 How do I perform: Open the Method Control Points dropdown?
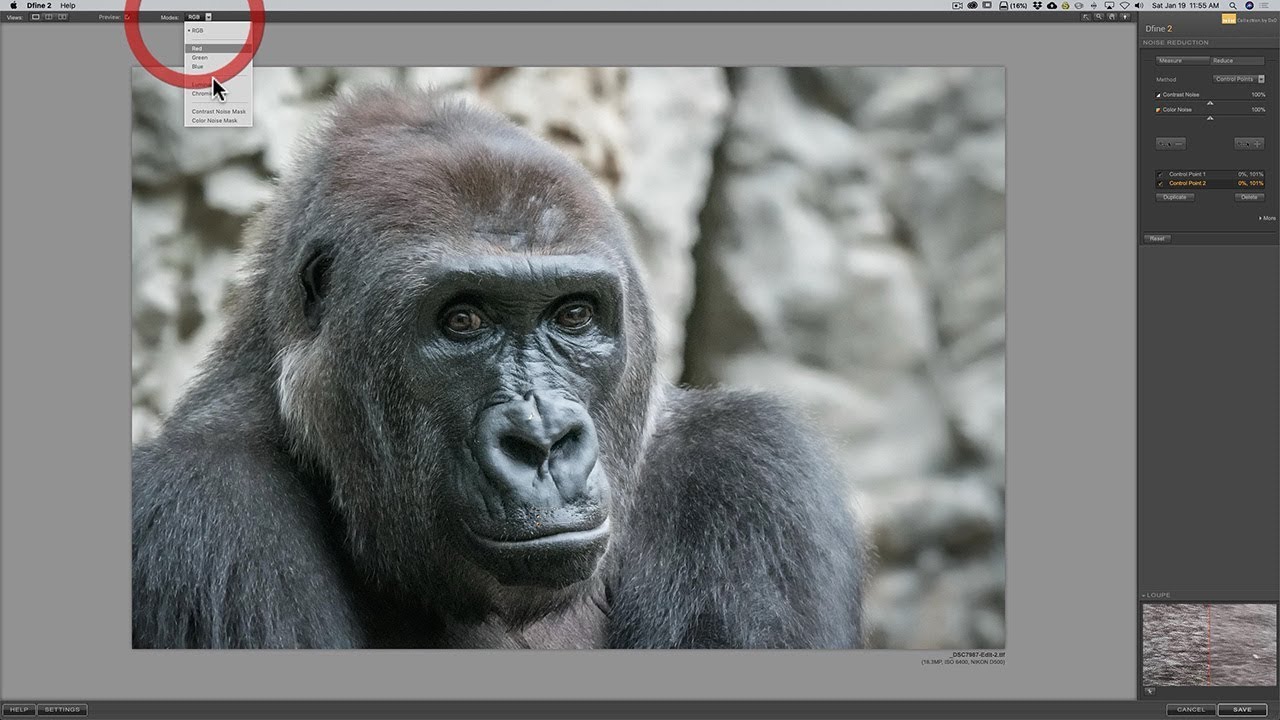tap(1239, 79)
